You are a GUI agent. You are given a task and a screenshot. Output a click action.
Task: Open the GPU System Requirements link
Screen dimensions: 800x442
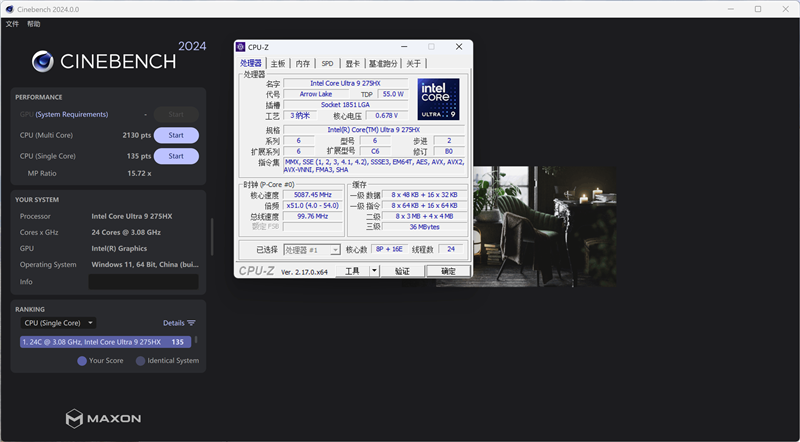71,114
